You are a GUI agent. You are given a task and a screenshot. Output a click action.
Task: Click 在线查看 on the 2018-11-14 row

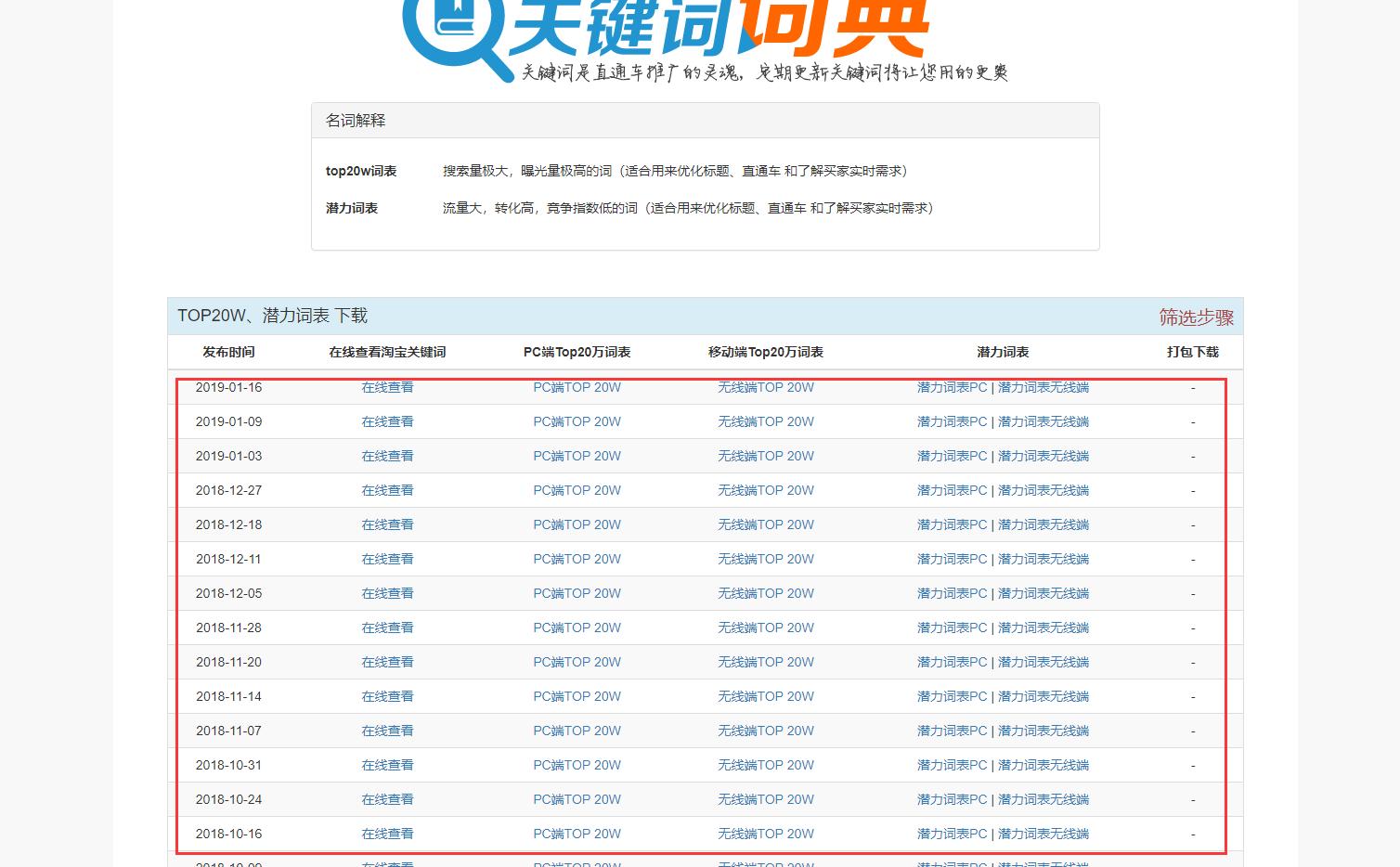[x=387, y=696]
